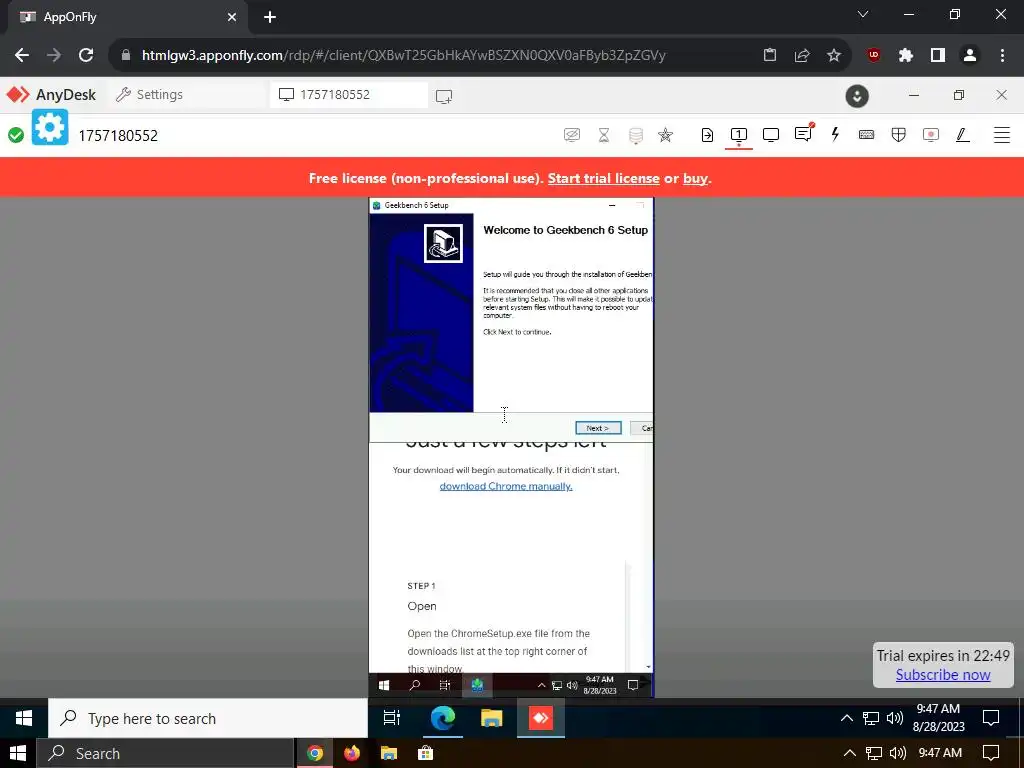Bookmark this page star icon
1024x768 pixels.
[x=834, y=56]
